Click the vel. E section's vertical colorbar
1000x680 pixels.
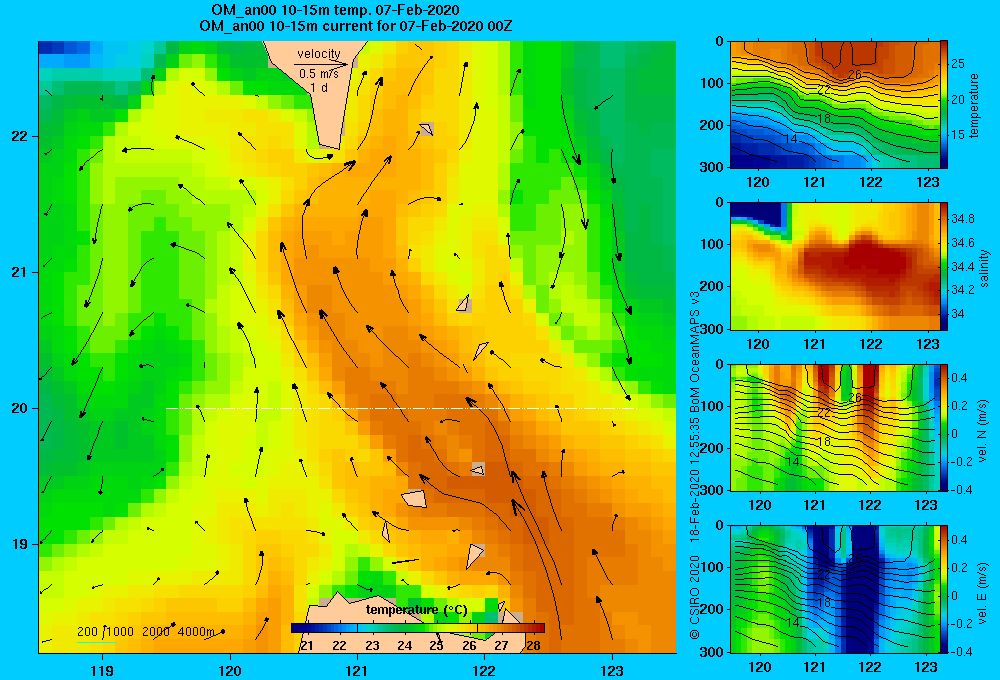pos(944,589)
